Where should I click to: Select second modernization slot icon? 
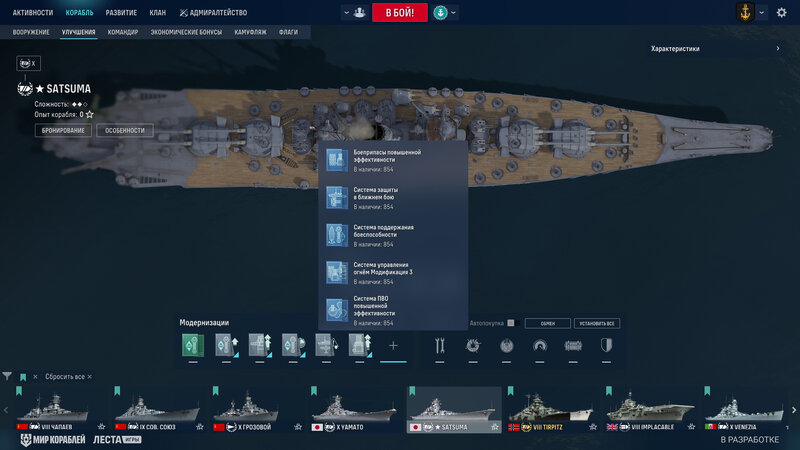click(227, 345)
